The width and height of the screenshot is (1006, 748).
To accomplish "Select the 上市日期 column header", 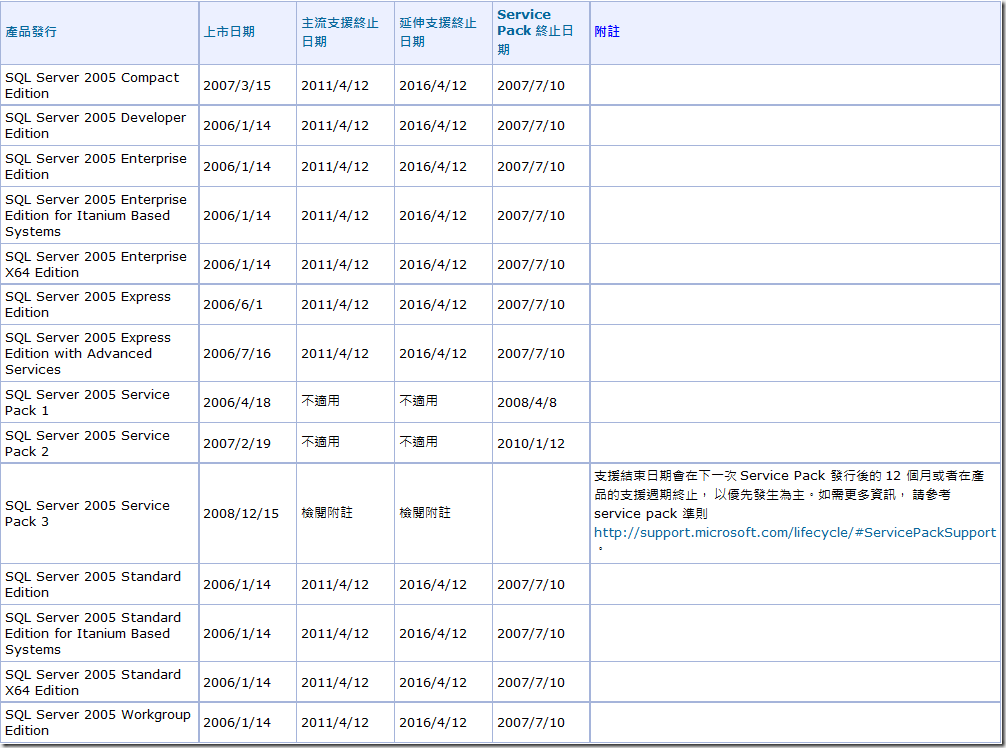I will click(229, 31).
